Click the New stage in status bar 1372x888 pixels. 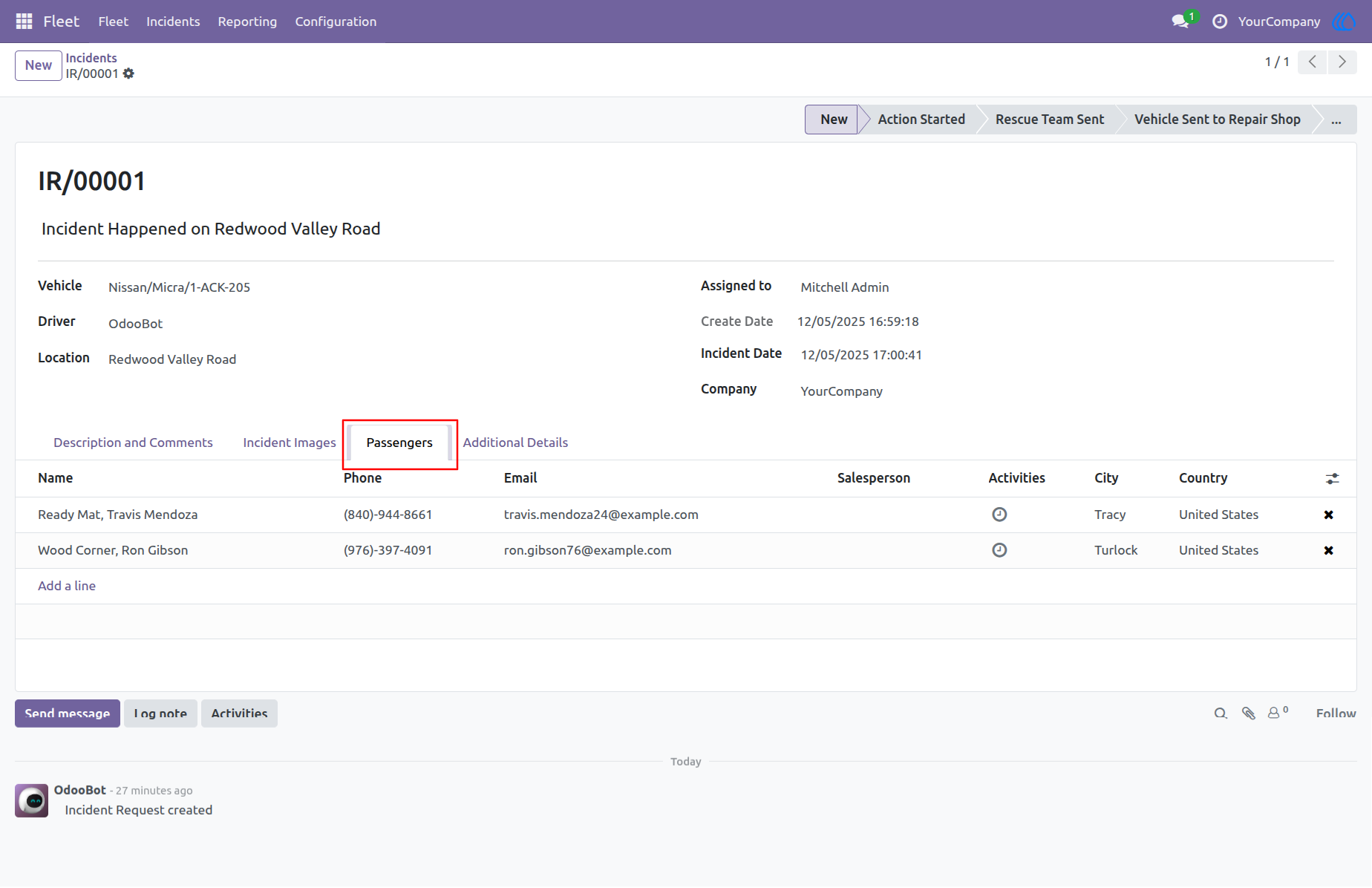tap(833, 120)
